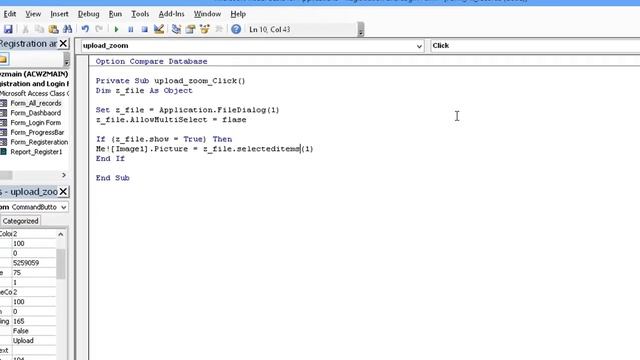Click the Save toolbar icon
Screen dimensions: 640x360
tap(8, 29)
